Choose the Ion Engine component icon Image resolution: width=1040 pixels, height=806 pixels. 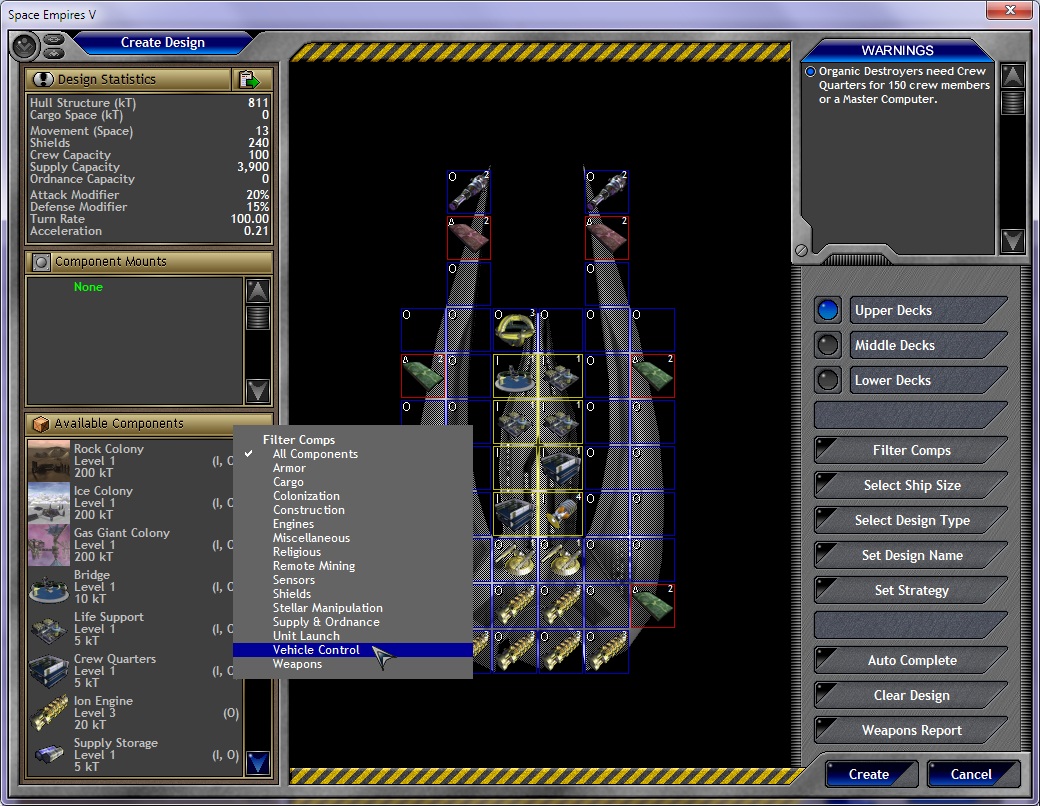[48, 713]
